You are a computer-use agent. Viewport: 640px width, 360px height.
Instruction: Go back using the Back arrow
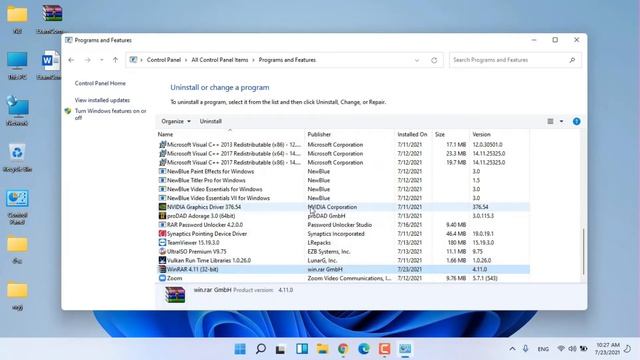coord(71,60)
